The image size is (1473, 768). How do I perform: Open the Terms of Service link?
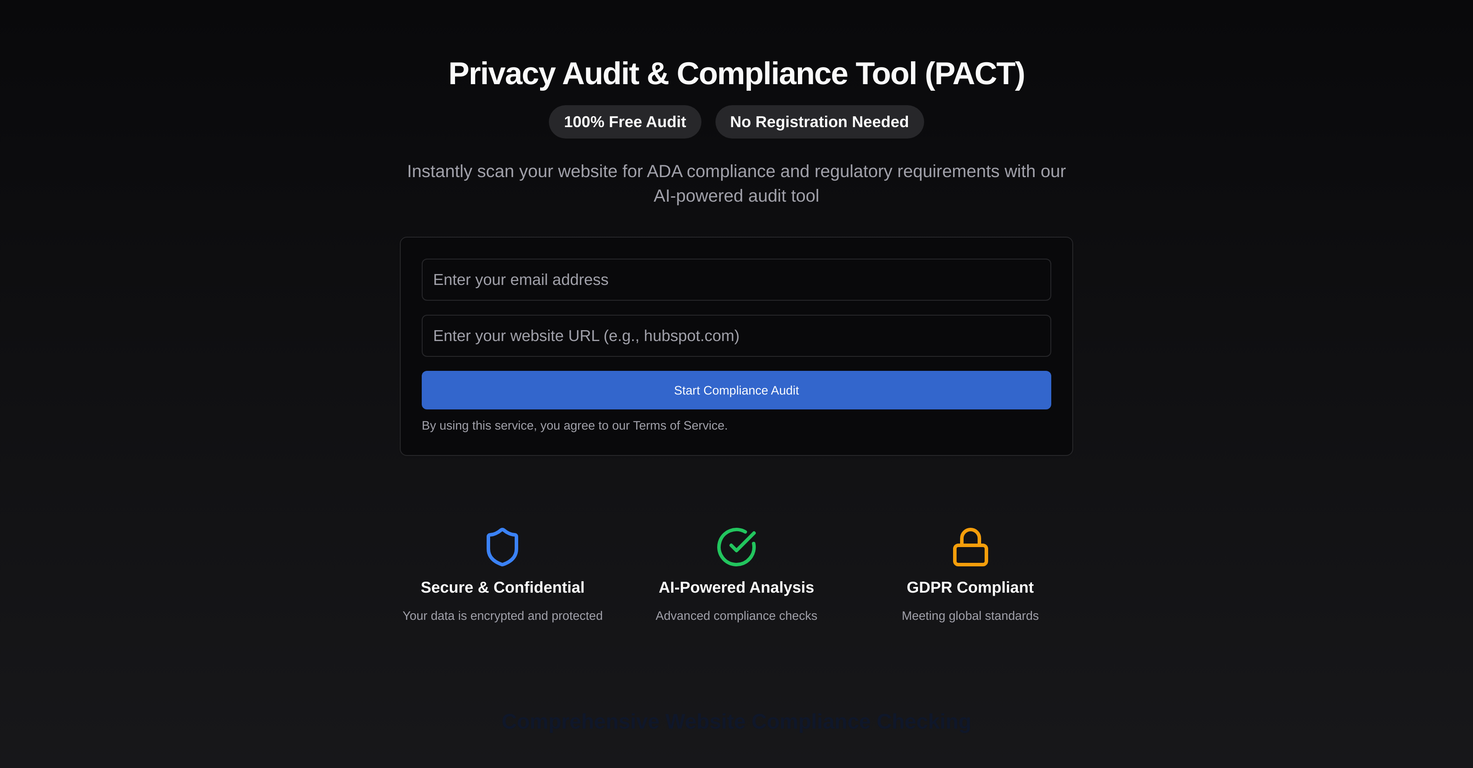678,425
